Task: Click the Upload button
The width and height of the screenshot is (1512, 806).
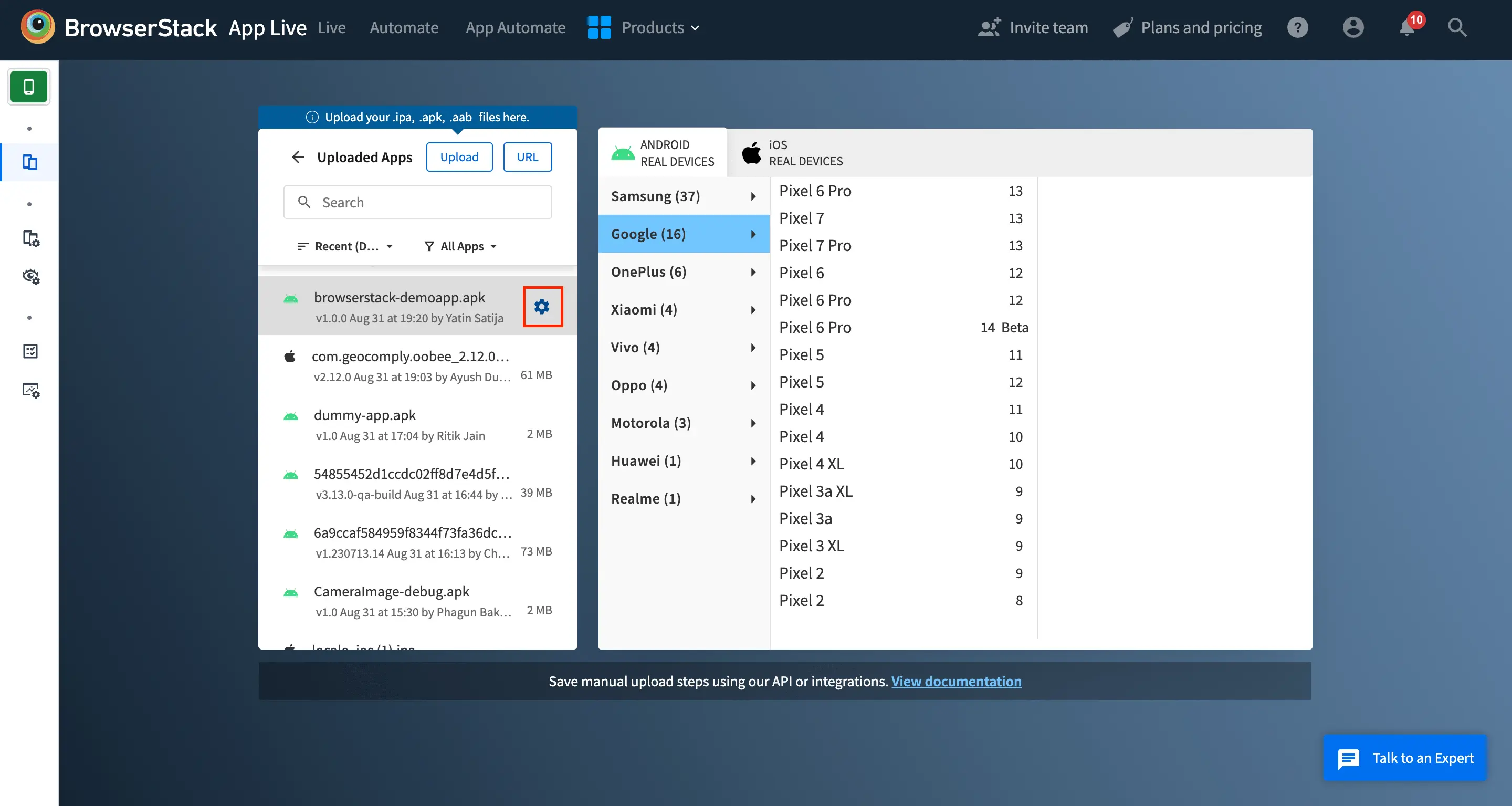Action: tap(459, 157)
